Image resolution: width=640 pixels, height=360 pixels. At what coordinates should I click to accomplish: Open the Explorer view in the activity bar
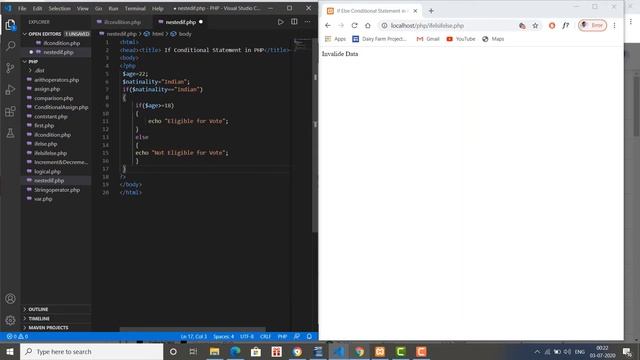click(x=10, y=25)
